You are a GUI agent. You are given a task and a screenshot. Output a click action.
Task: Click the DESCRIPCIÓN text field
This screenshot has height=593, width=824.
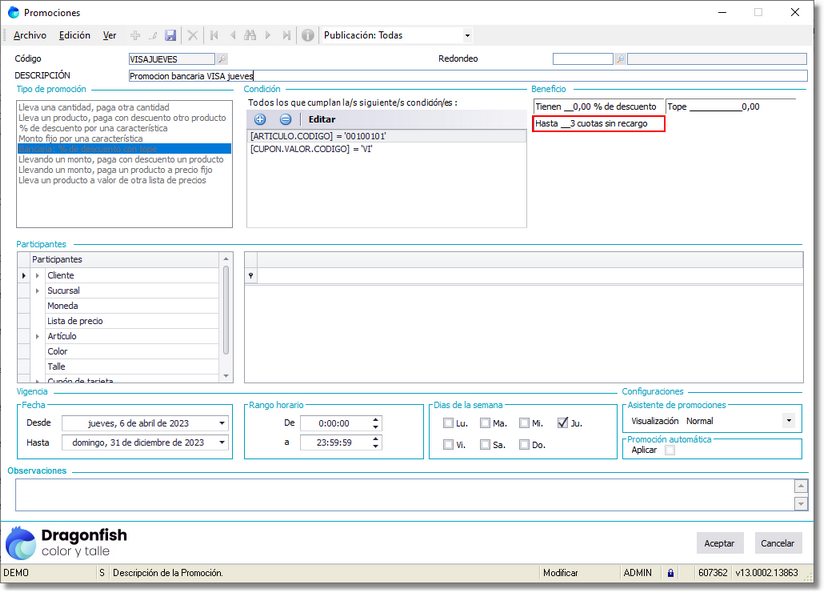tap(468, 76)
